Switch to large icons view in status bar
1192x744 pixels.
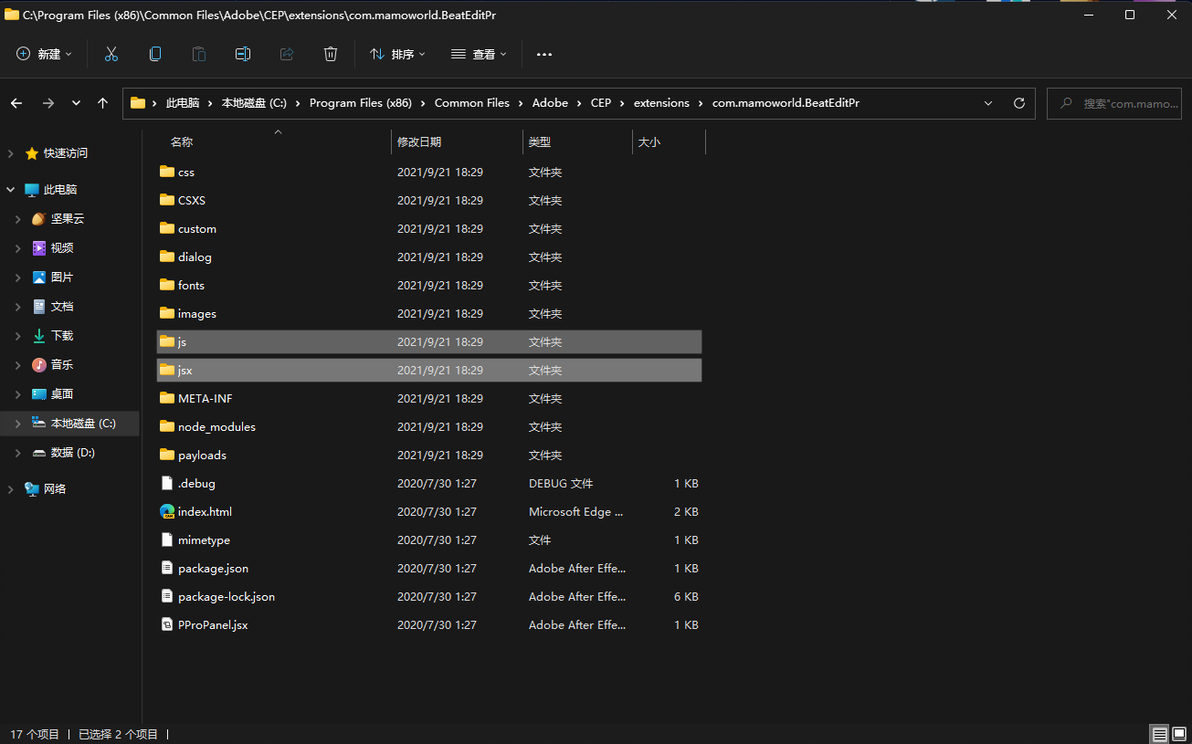point(1179,734)
